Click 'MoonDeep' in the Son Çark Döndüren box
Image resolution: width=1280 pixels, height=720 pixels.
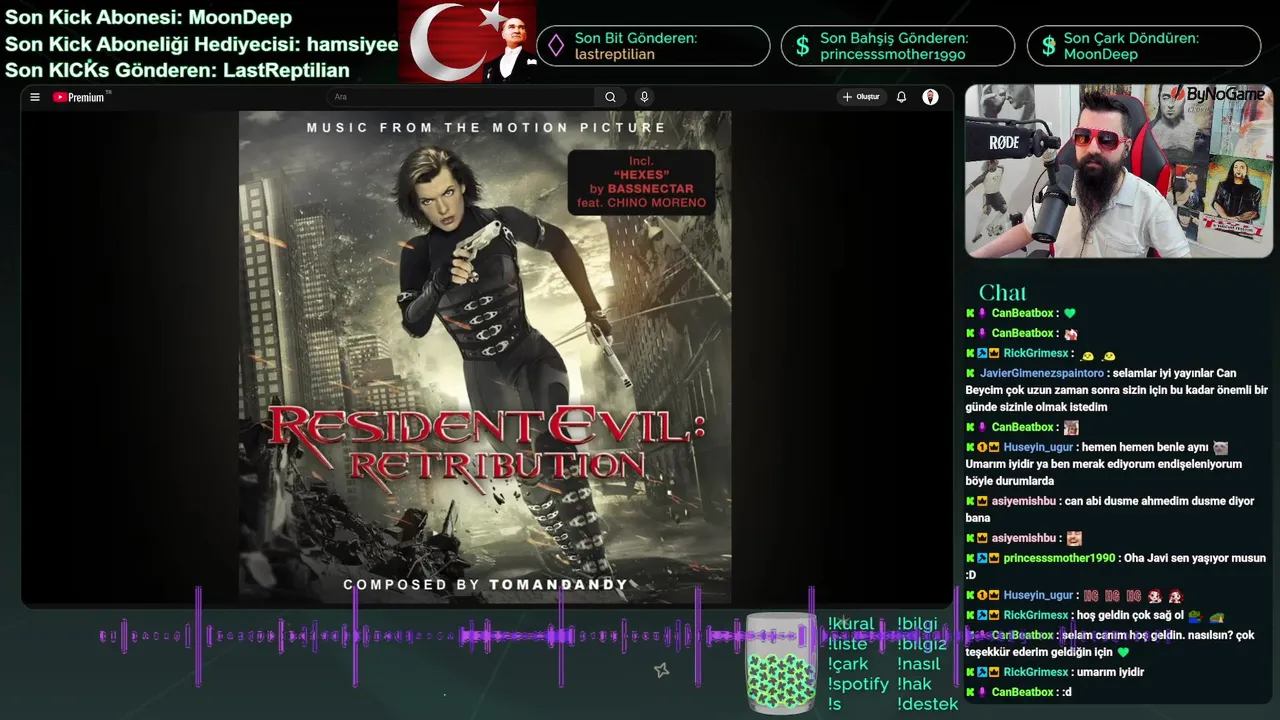pyautogui.click(x=1100, y=54)
